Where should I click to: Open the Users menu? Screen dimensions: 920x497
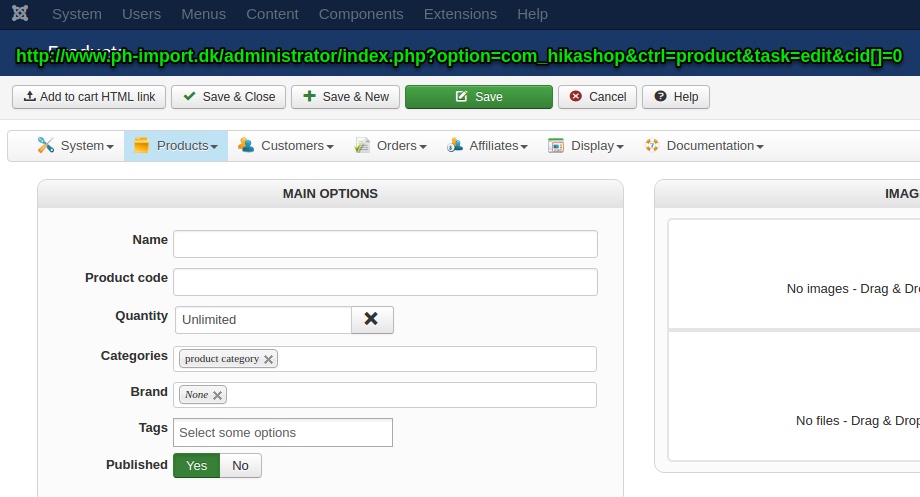141,14
